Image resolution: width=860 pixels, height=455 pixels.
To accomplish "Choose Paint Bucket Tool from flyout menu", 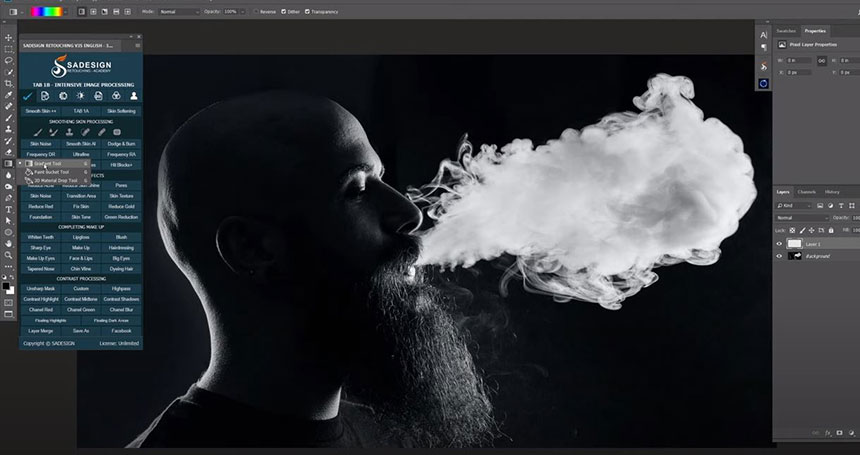I will click(x=53, y=172).
